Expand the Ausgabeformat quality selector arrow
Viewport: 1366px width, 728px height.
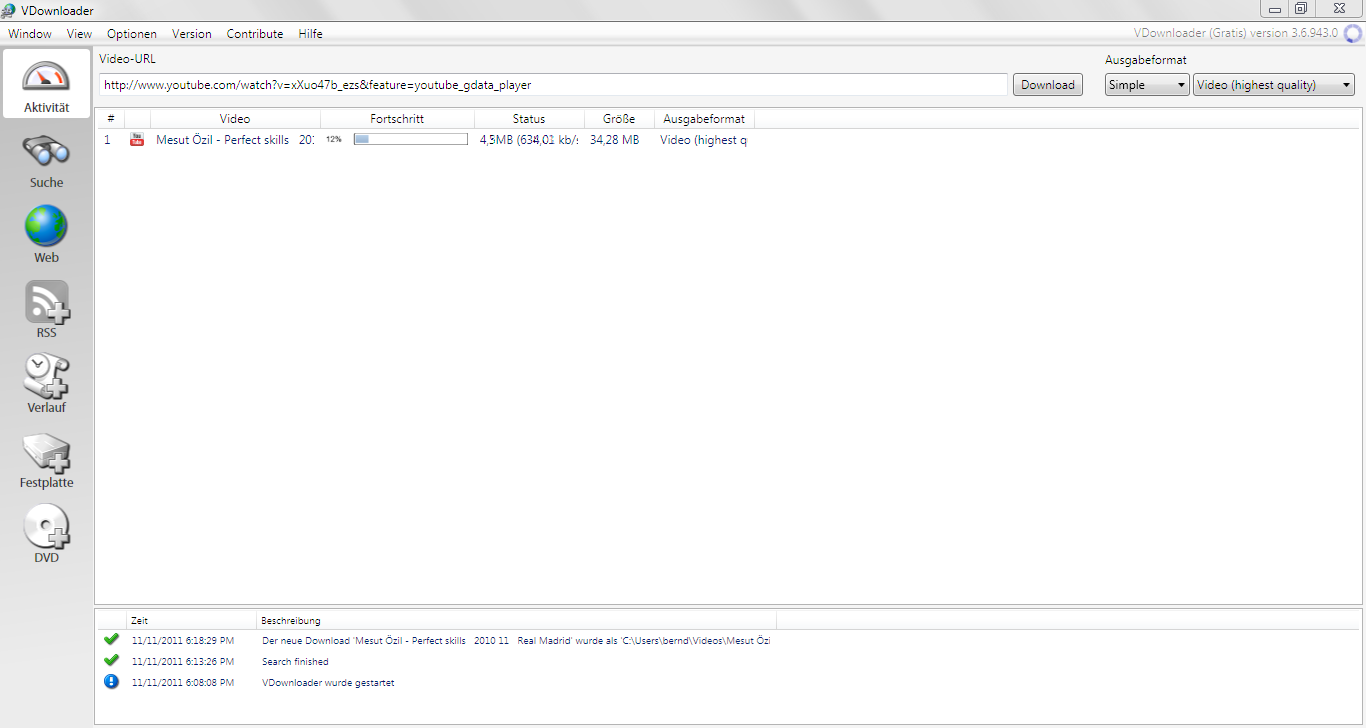click(1344, 84)
